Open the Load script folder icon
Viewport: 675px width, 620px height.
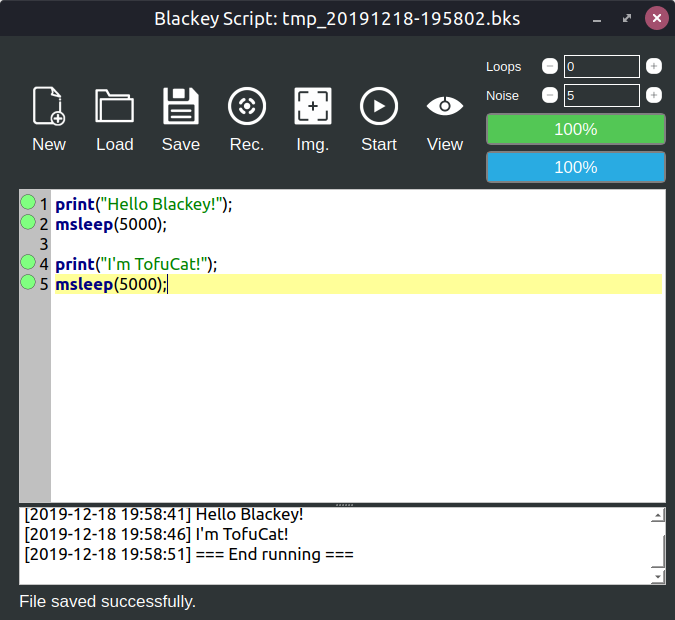point(115,106)
